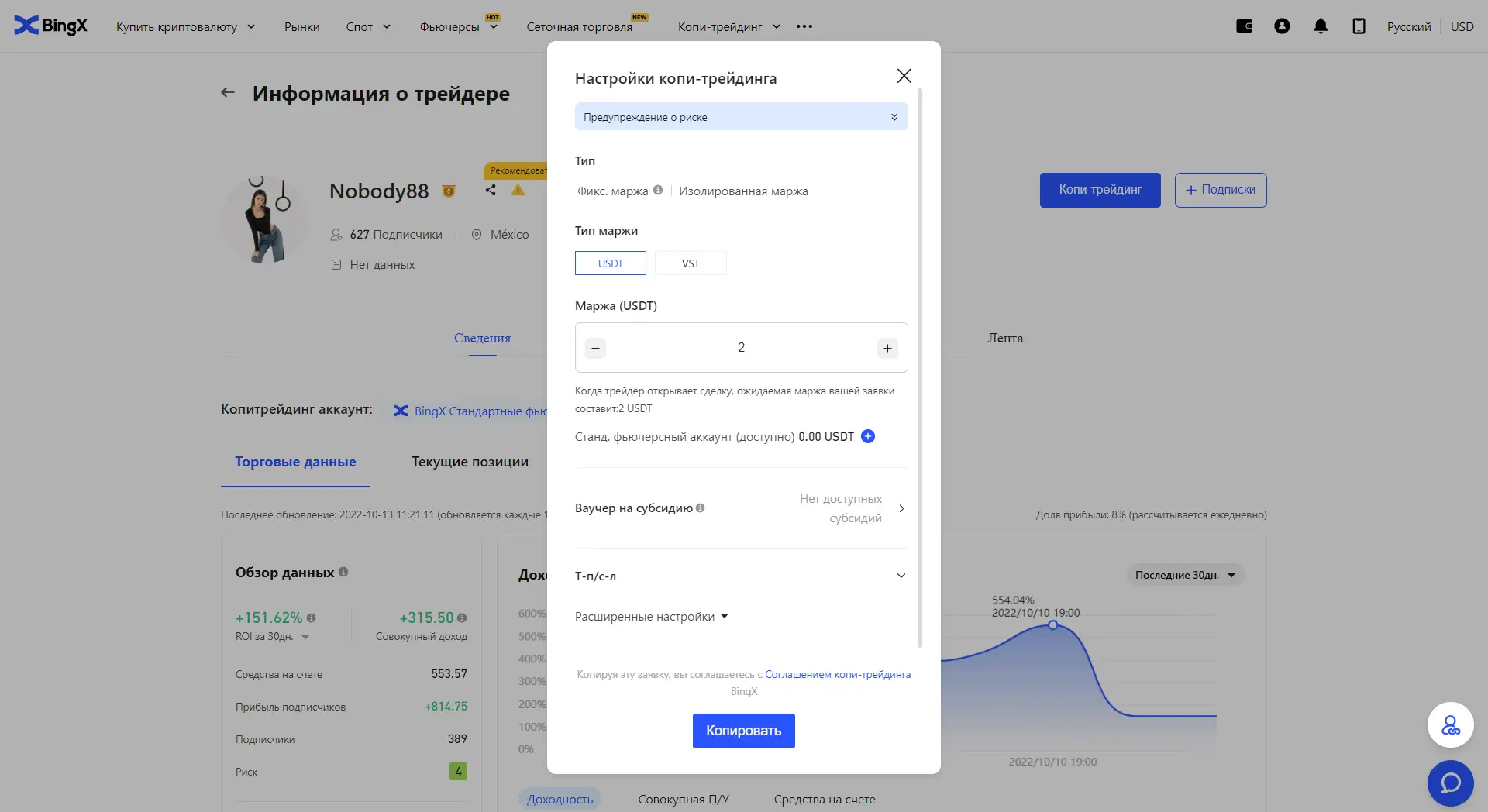The height and width of the screenshot is (812, 1488).
Task: Click the share icon next to Nobody88
Action: coord(491,190)
